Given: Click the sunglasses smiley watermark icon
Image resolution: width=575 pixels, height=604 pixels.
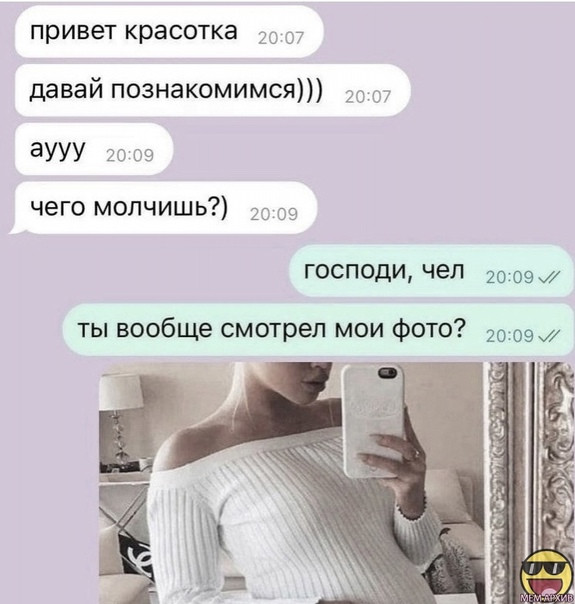Looking at the screenshot, I should click(546, 574).
